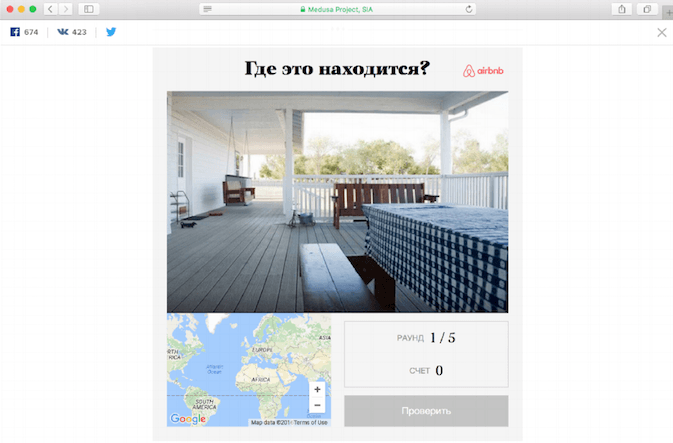Reload the page using refresh icon
Image resolution: width=673 pixels, height=443 pixels.
pos(469,9)
